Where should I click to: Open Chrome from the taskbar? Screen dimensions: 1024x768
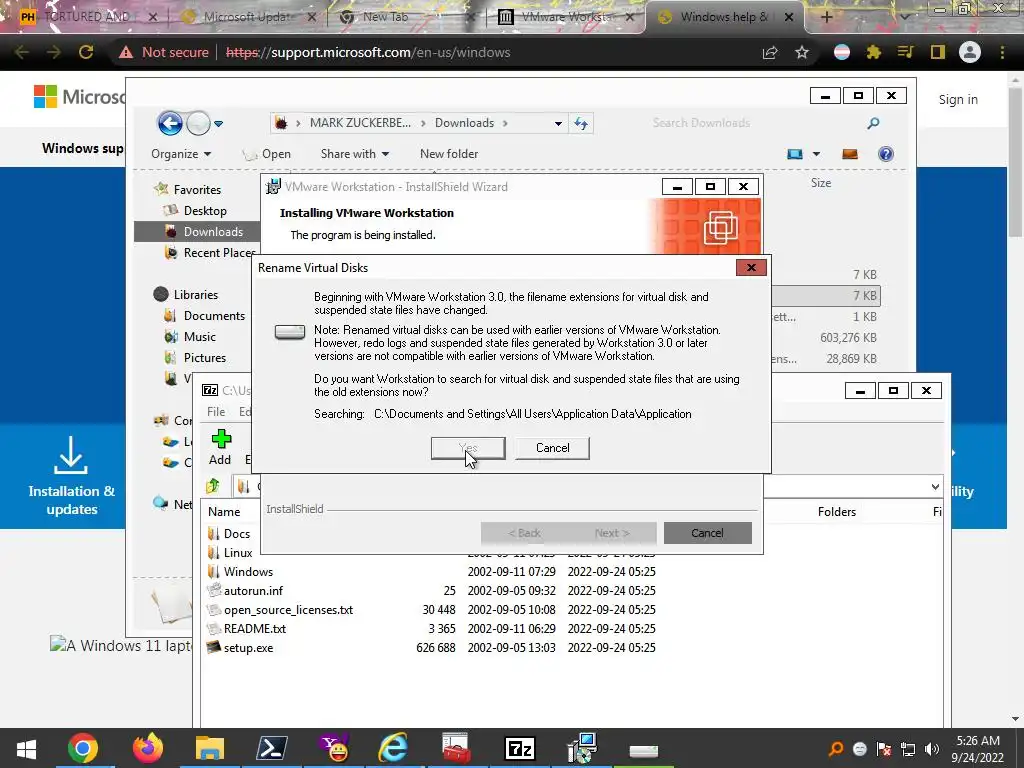tap(82, 749)
